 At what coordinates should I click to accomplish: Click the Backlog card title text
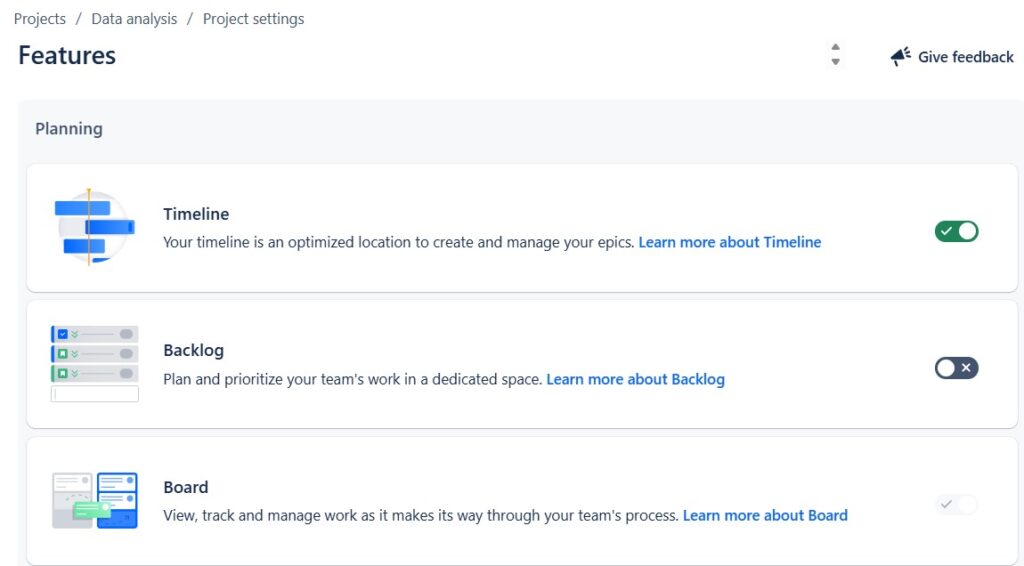click(193, 350)
